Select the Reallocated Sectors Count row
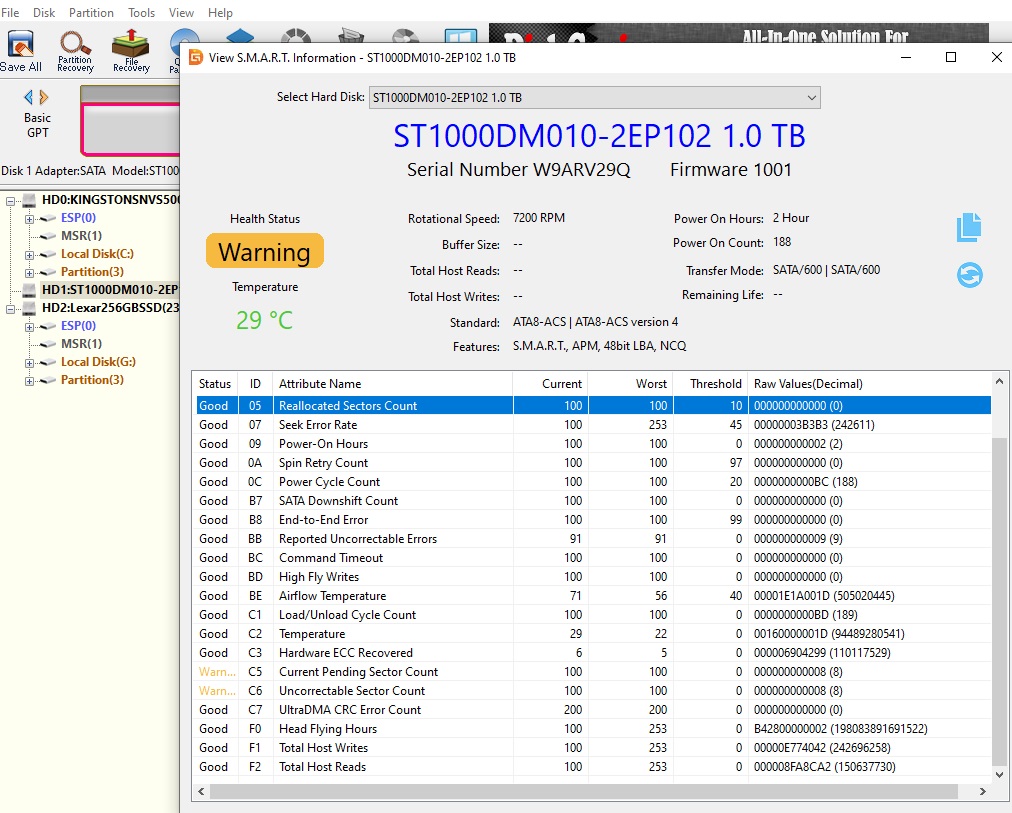The height and width of the screenshot is (813, 1012). tap(592, 406)
